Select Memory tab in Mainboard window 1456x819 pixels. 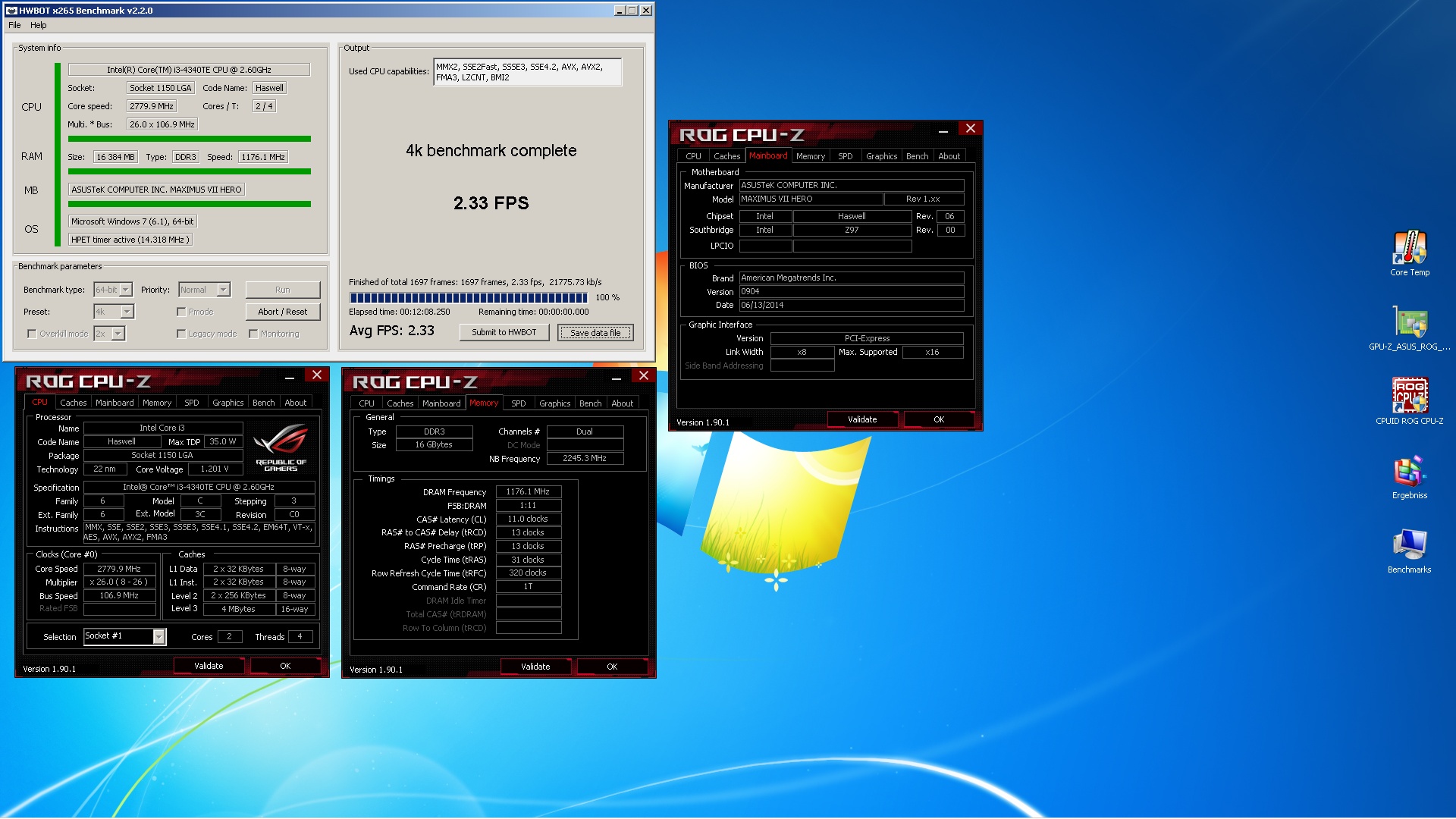[811, 156]
